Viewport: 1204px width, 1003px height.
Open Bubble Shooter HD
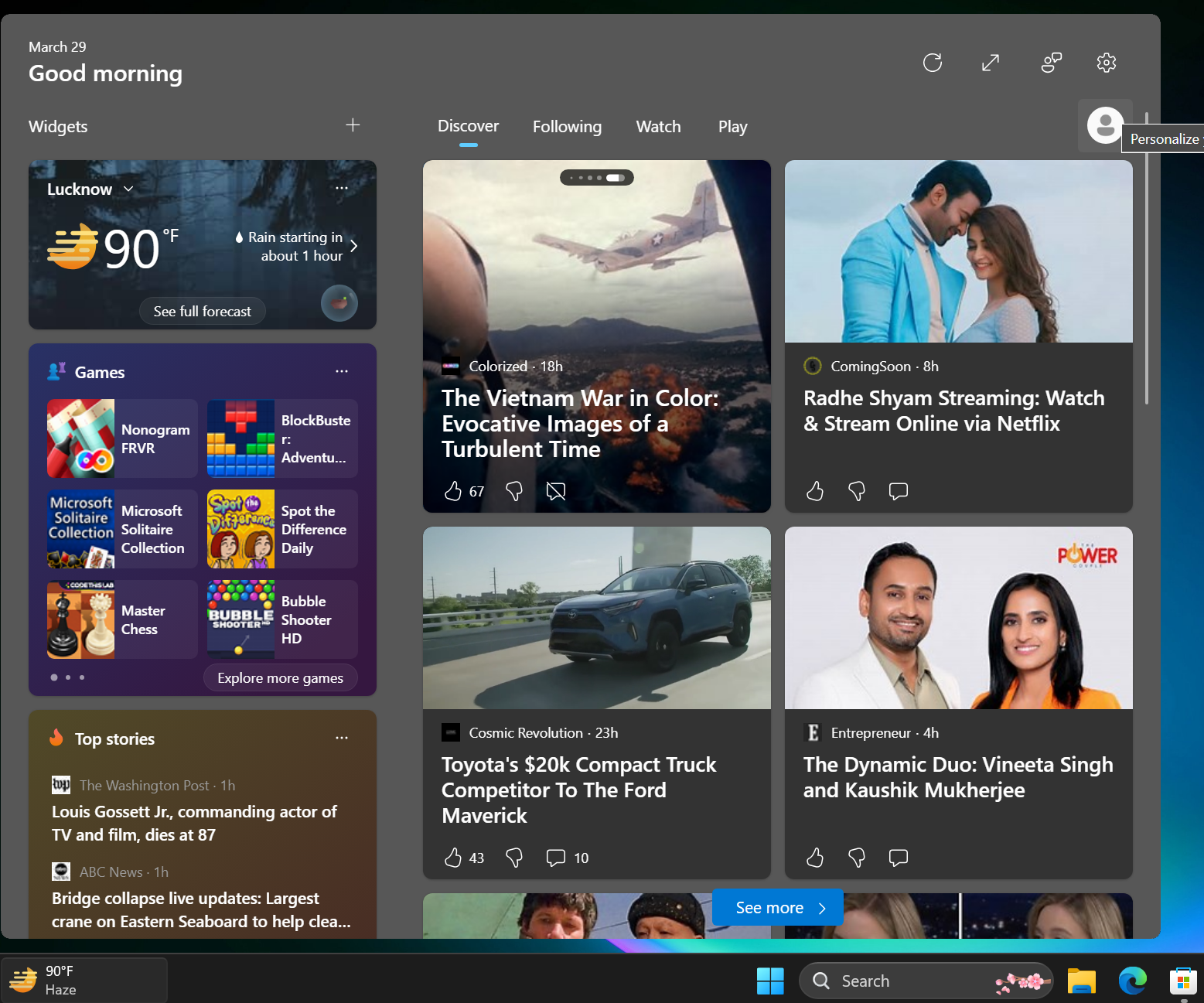pos(281,619)
